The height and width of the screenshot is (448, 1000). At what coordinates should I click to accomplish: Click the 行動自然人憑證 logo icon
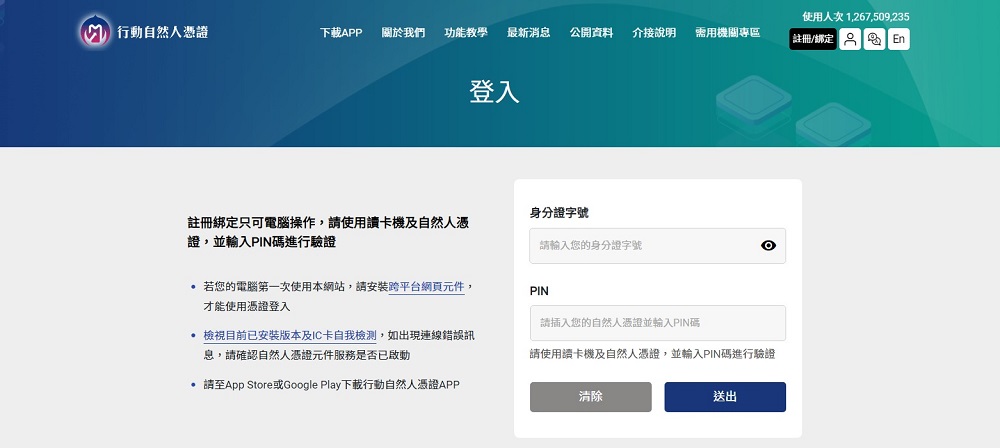[x=96, y=32]
